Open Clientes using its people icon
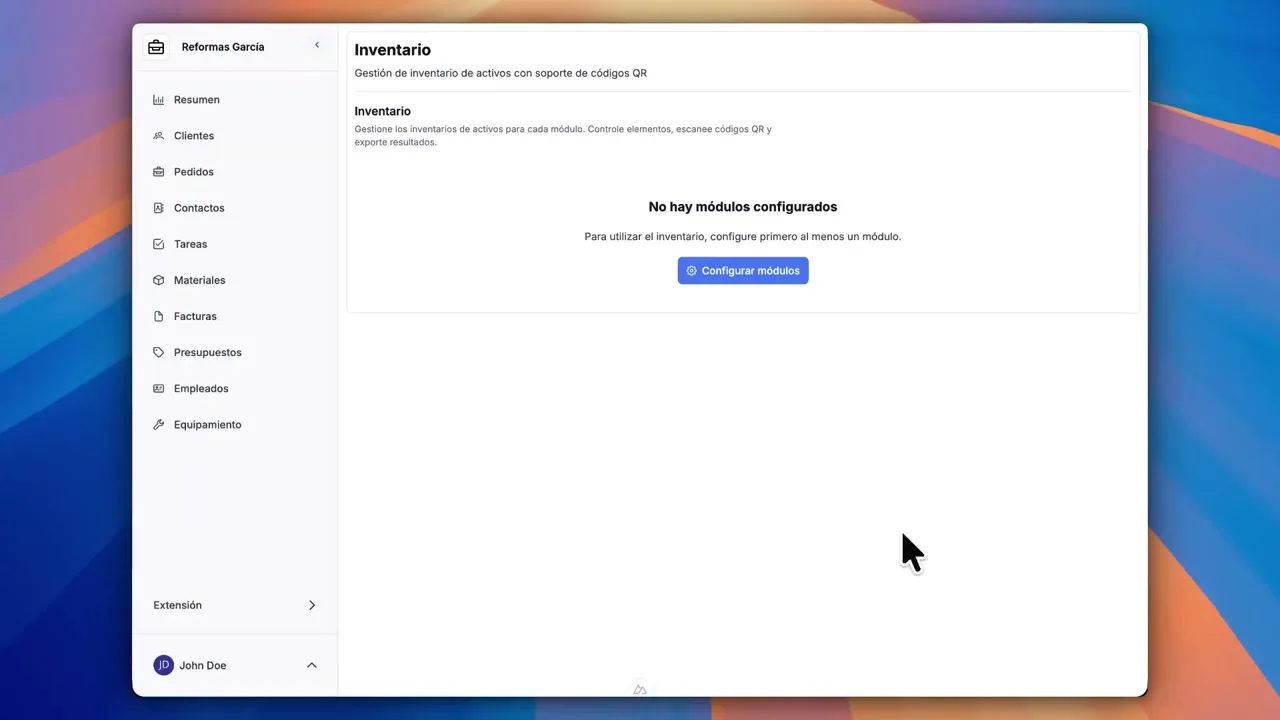This screenshot has height=720, width=1280. tap(160, 135)
